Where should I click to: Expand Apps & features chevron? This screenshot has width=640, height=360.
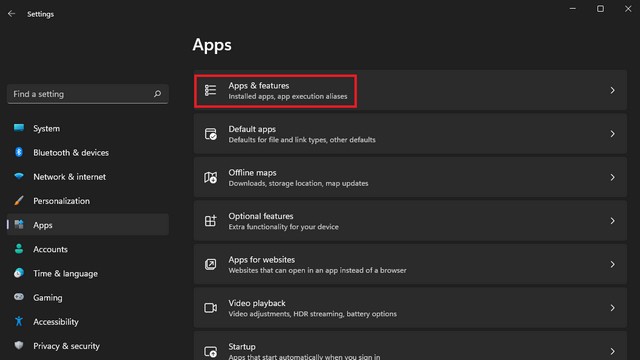pos(613,90)
